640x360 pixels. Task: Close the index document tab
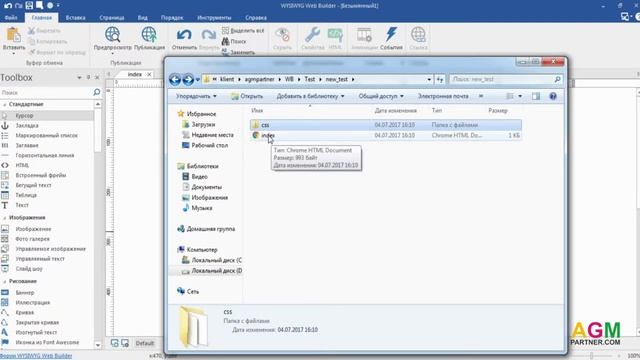point(149,74)
